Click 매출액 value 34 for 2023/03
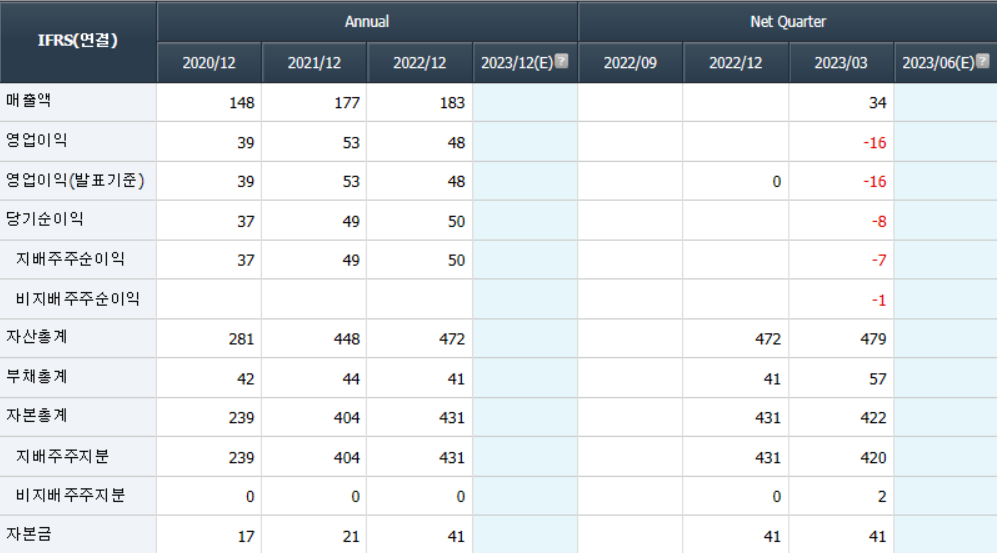Viewport: 997px width, 553px height. [x=877, y=103]
